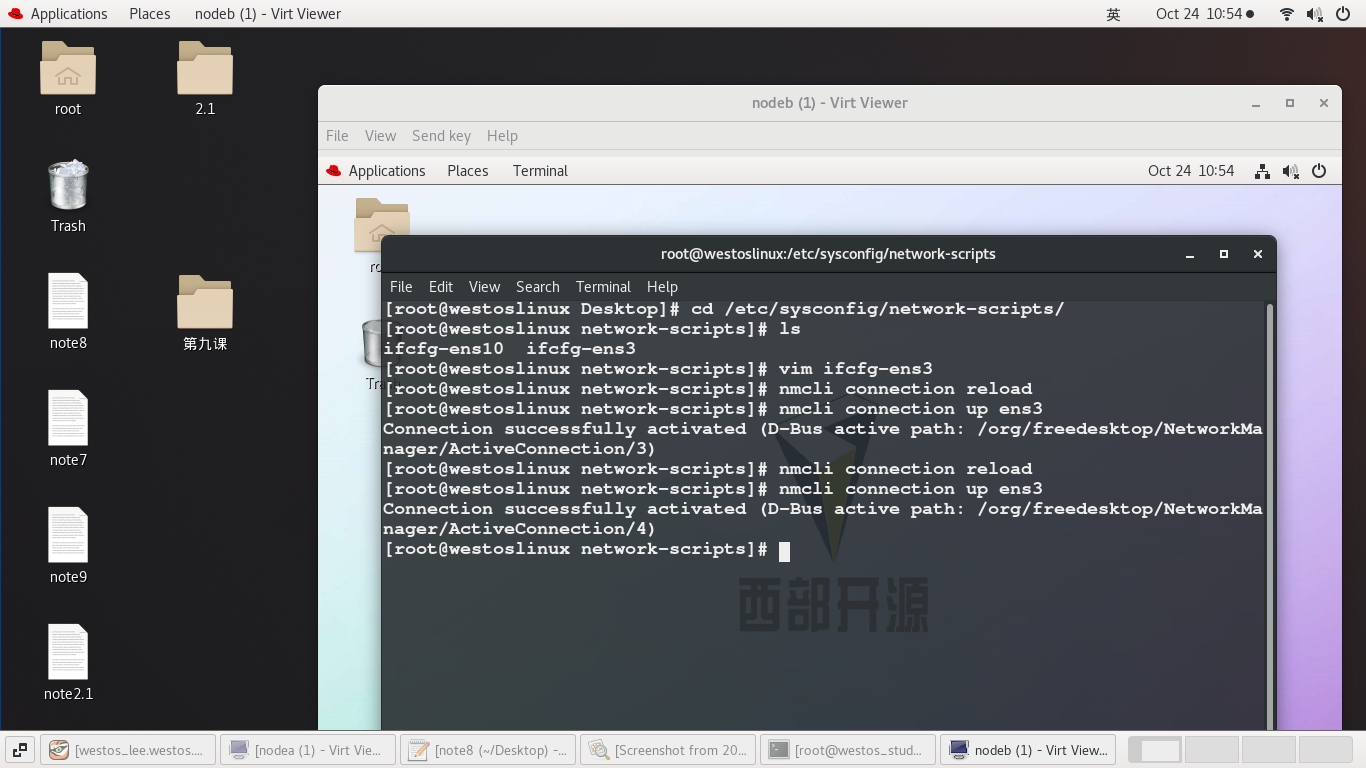Click the speaker icon in the top bar
The image size is (1366, 768).
(1313, 14)
